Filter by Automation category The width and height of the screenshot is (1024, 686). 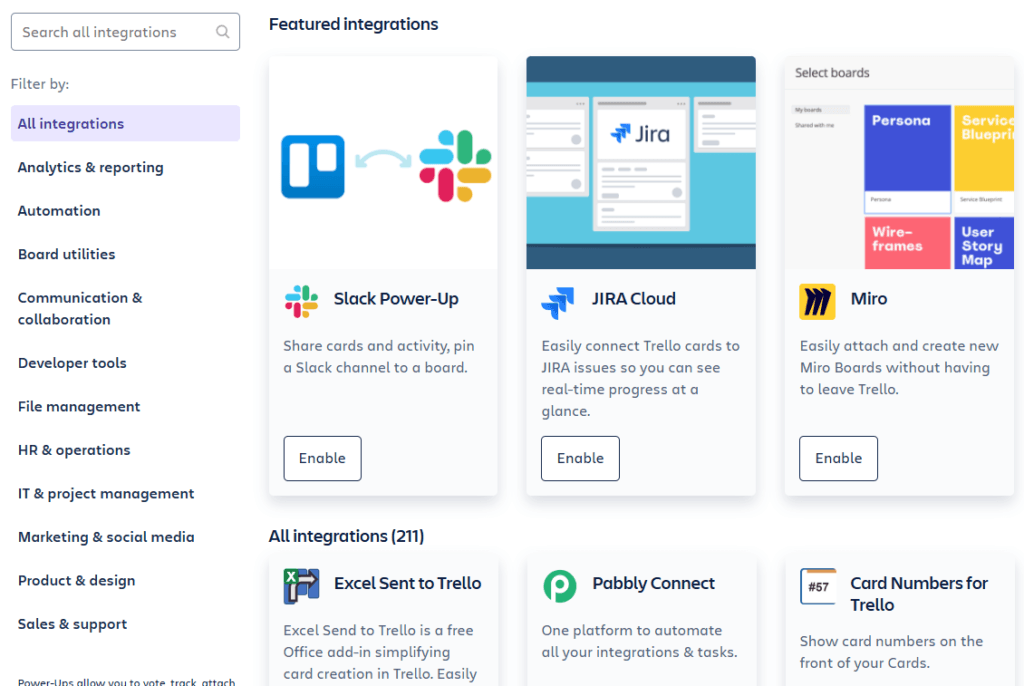[59, 210]
